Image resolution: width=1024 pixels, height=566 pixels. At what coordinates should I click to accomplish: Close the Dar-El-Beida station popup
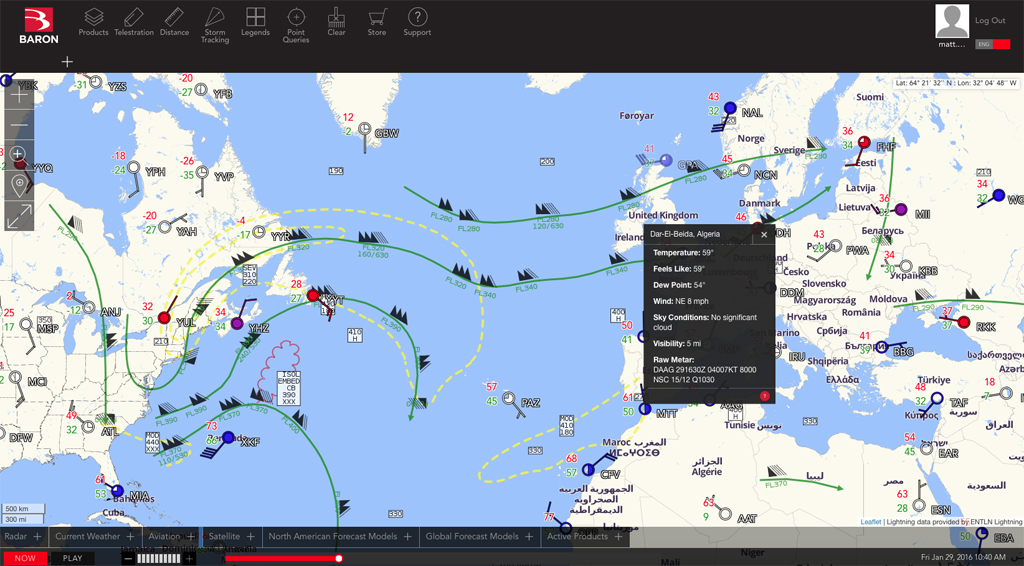coord(764,234)
